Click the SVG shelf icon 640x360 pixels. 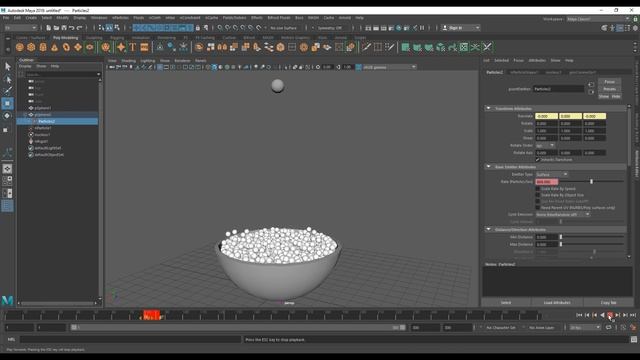144,47
